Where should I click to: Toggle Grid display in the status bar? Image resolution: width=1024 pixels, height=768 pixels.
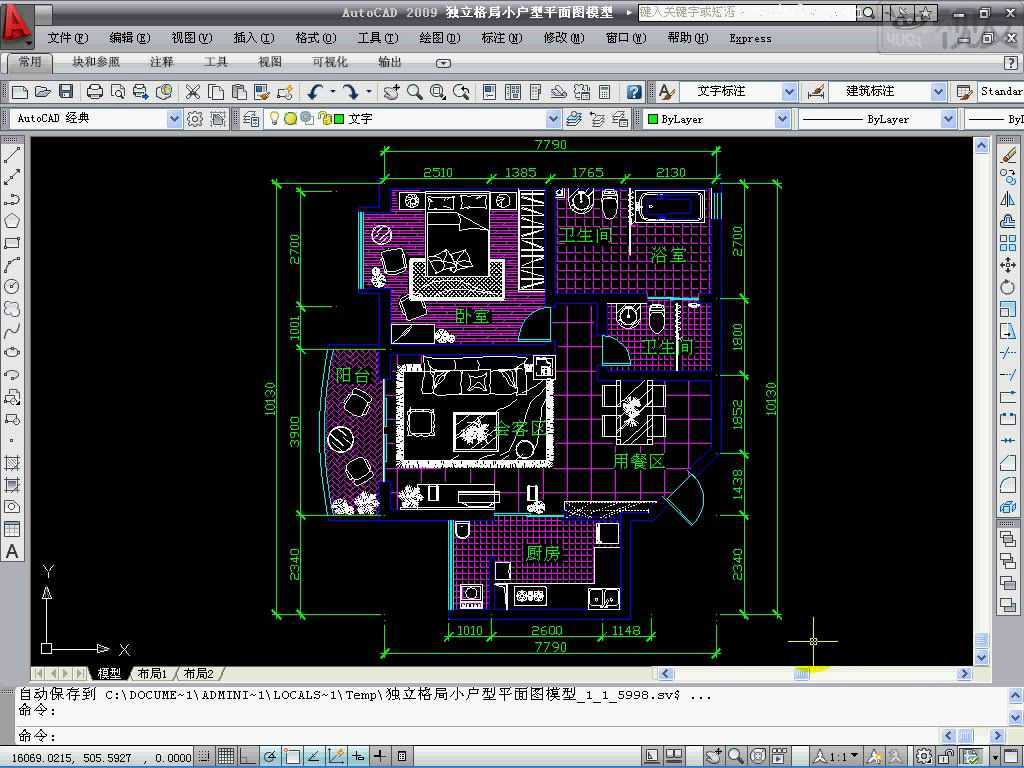point(226,756)
